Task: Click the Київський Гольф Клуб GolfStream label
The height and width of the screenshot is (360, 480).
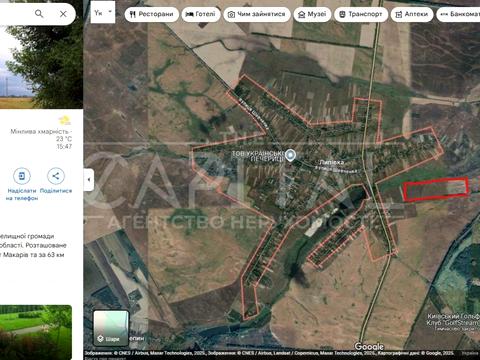Action: click(x=453, y=320)
